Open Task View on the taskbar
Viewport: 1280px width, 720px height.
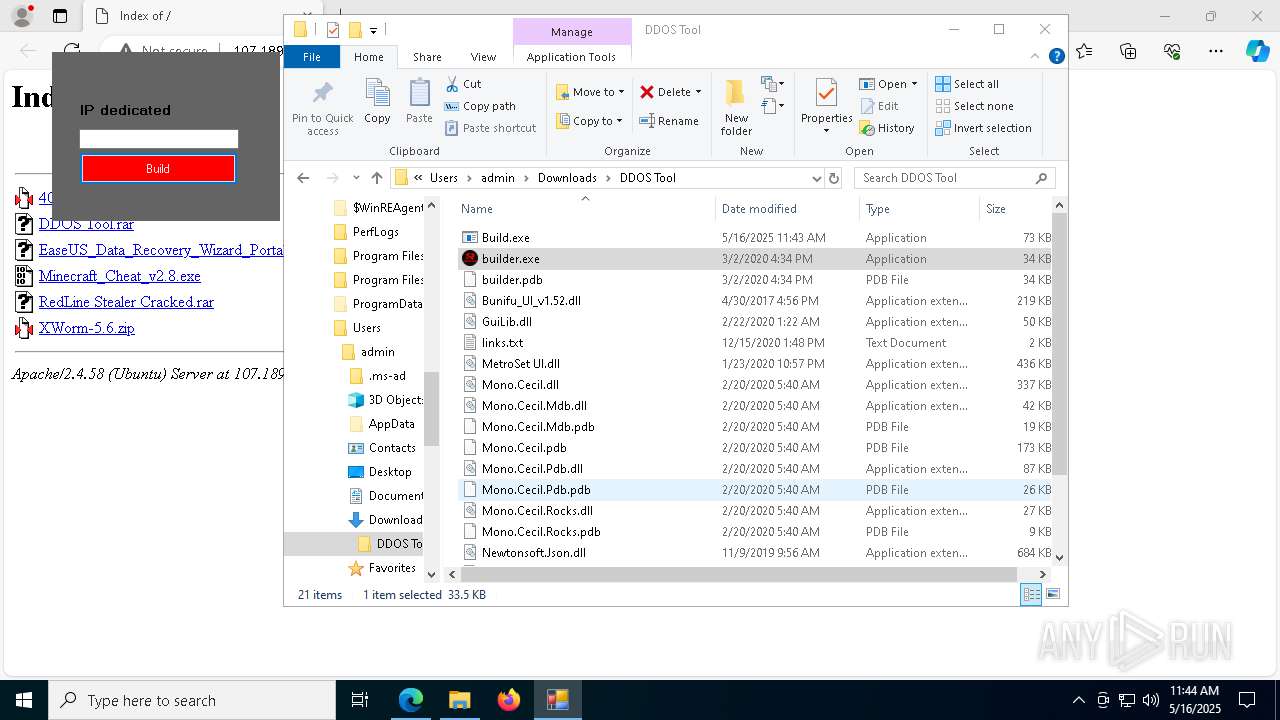[361, 700]
